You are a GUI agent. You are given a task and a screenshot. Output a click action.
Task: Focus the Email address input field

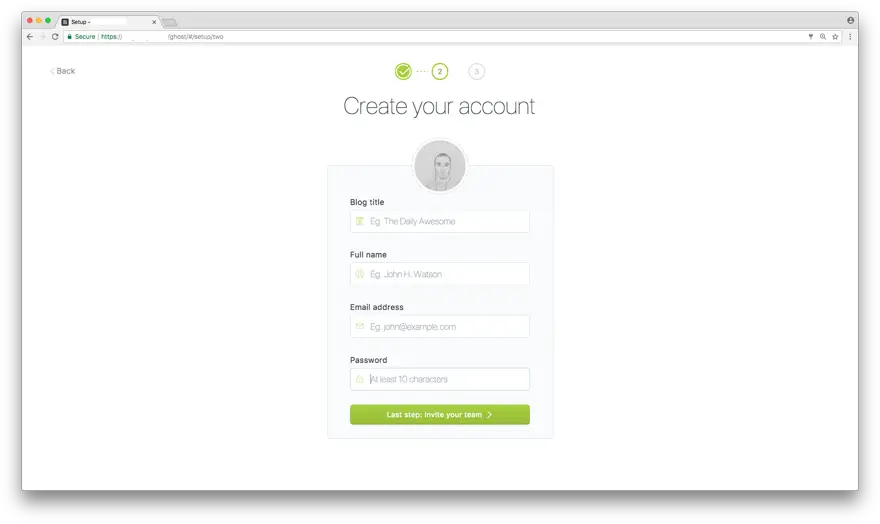439,327
